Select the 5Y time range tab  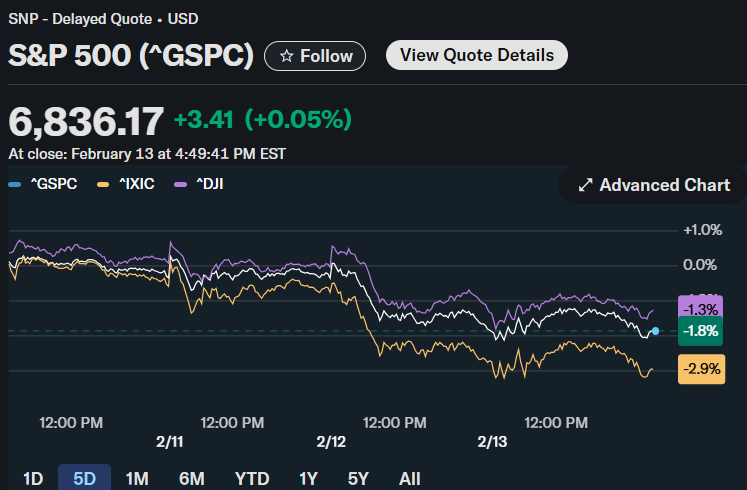pos(358,478)
